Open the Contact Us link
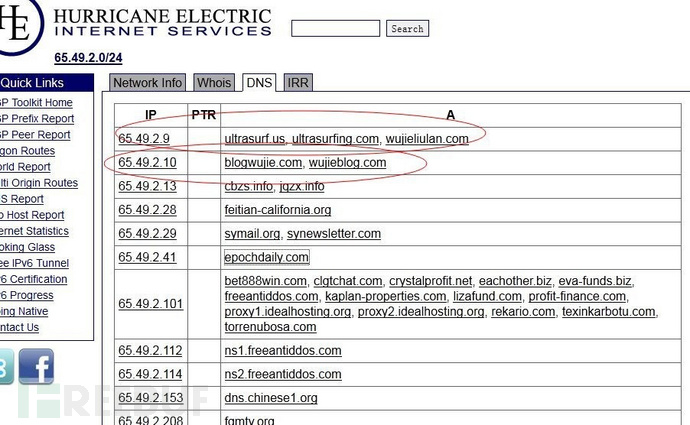Screen dimensions: 690x425 click(x=19, y=327)
